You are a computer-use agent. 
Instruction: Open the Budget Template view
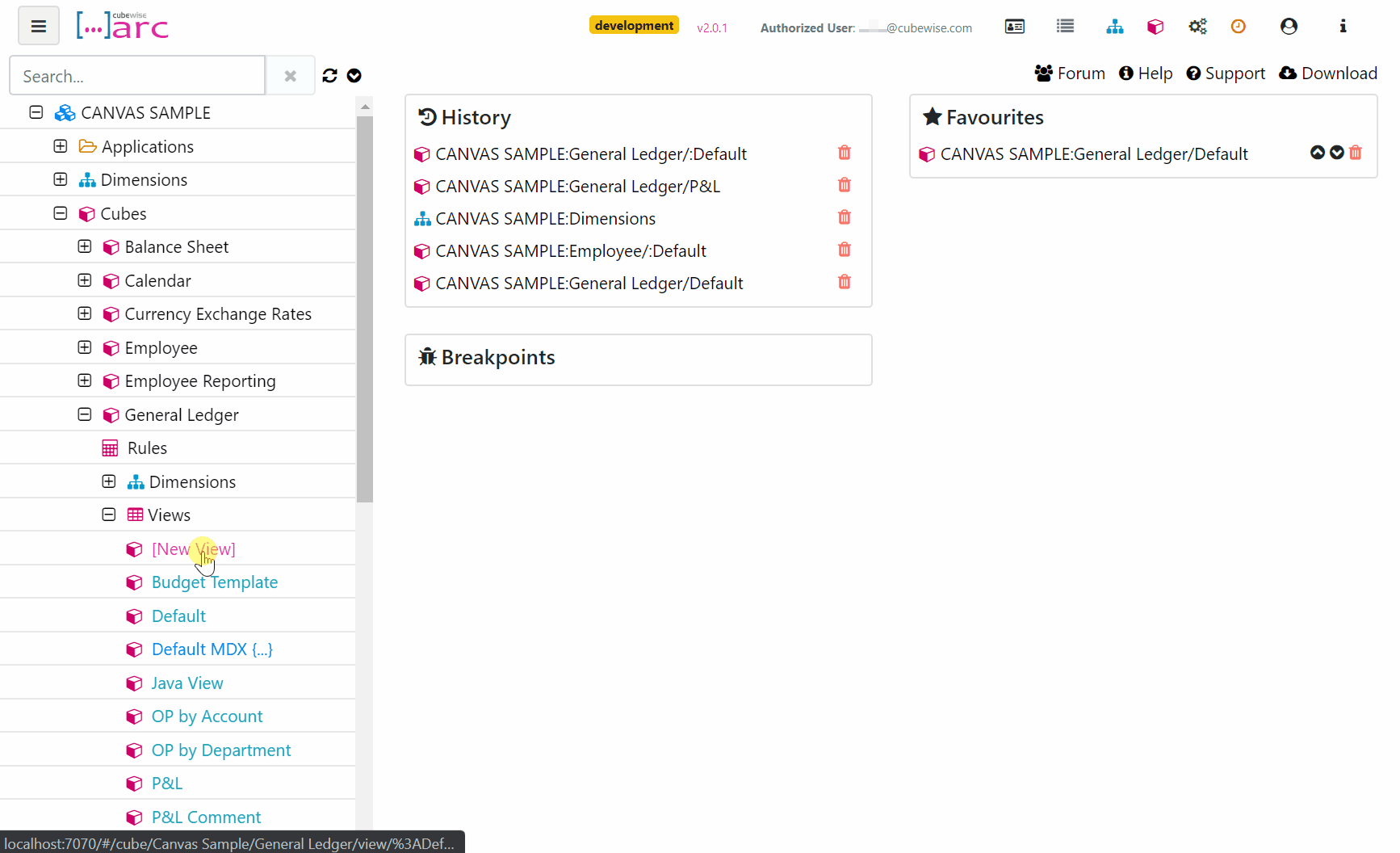tap(214, 582)
